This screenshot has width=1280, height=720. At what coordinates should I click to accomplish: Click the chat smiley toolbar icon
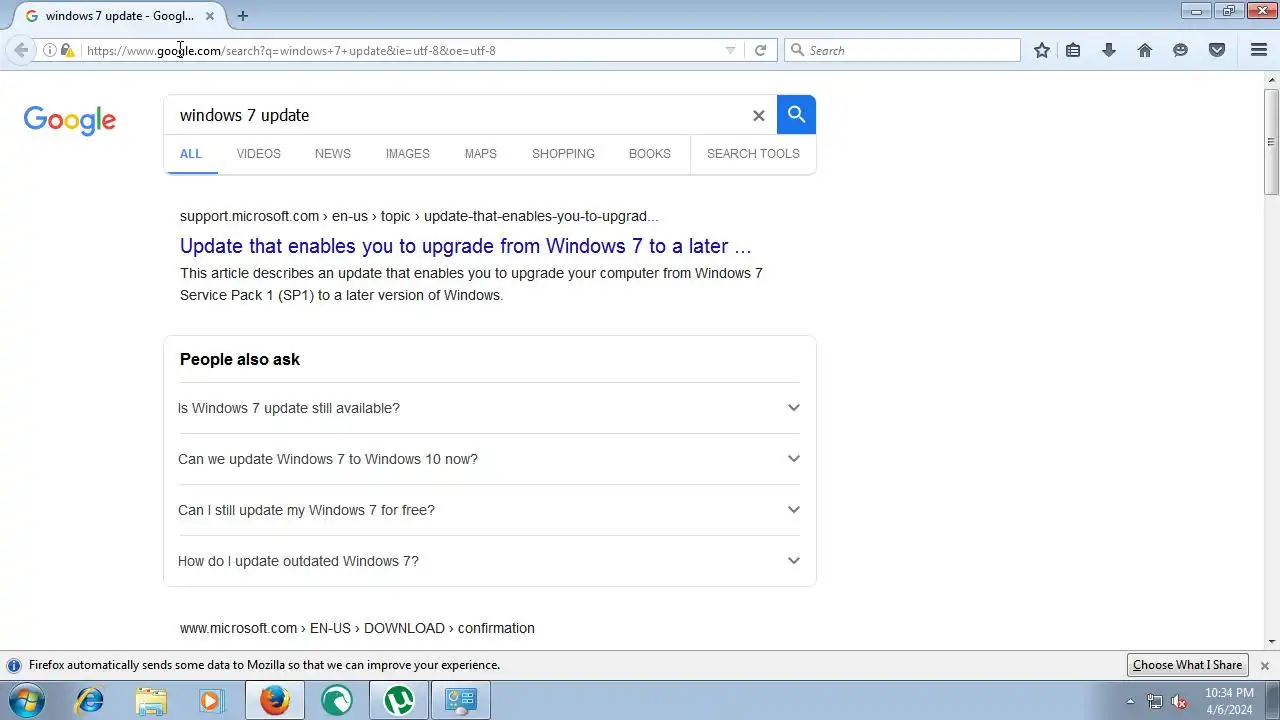(x=1181, y=50)
